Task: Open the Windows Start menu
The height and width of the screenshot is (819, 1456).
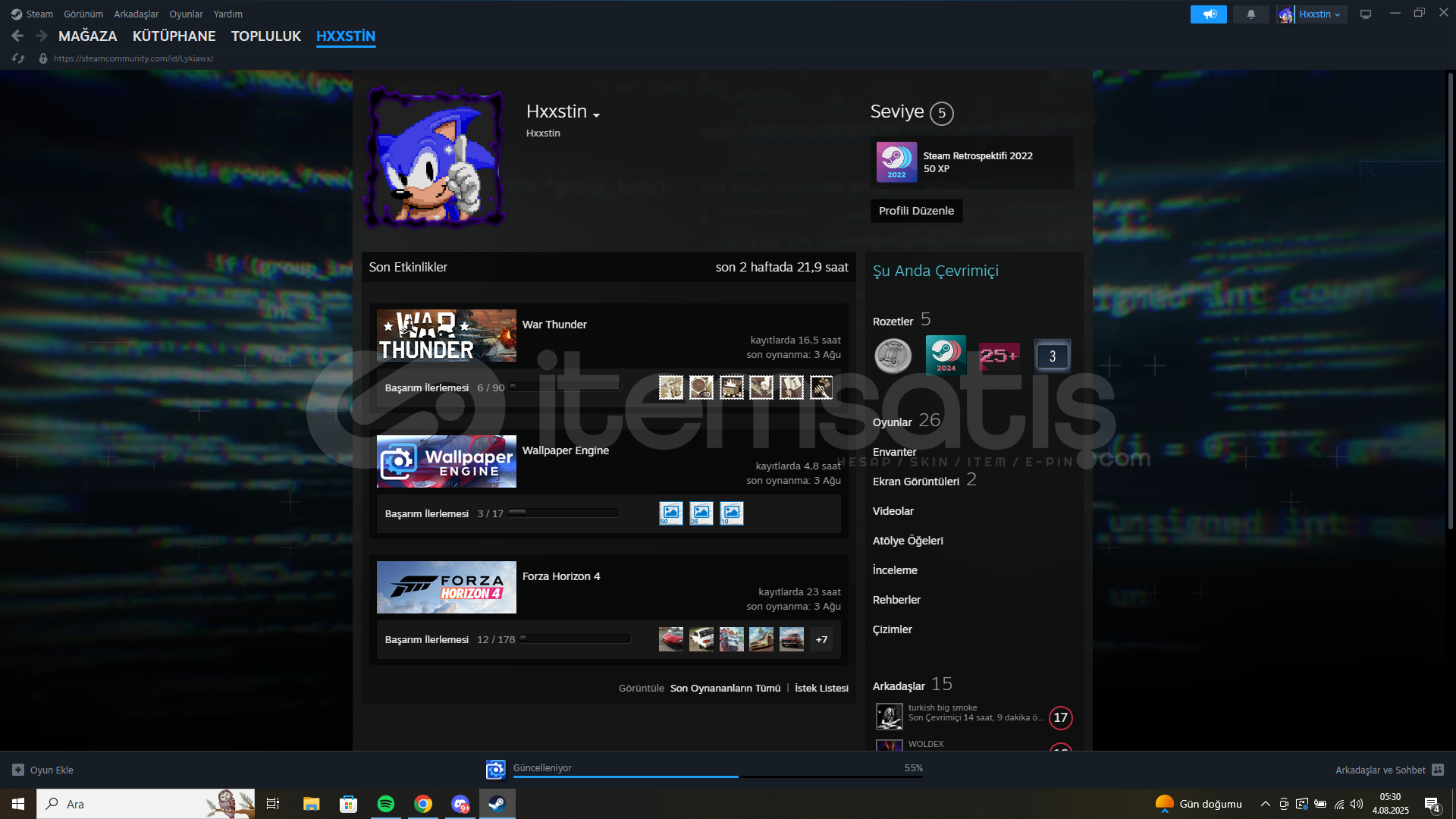Action: [x=18, y=804]
